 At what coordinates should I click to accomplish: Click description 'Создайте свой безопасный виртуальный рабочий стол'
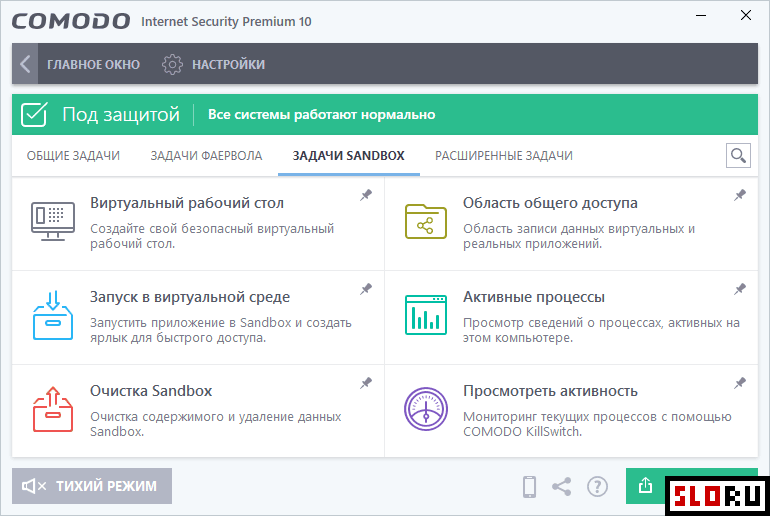pyautogui.click(x=212, y=236)
